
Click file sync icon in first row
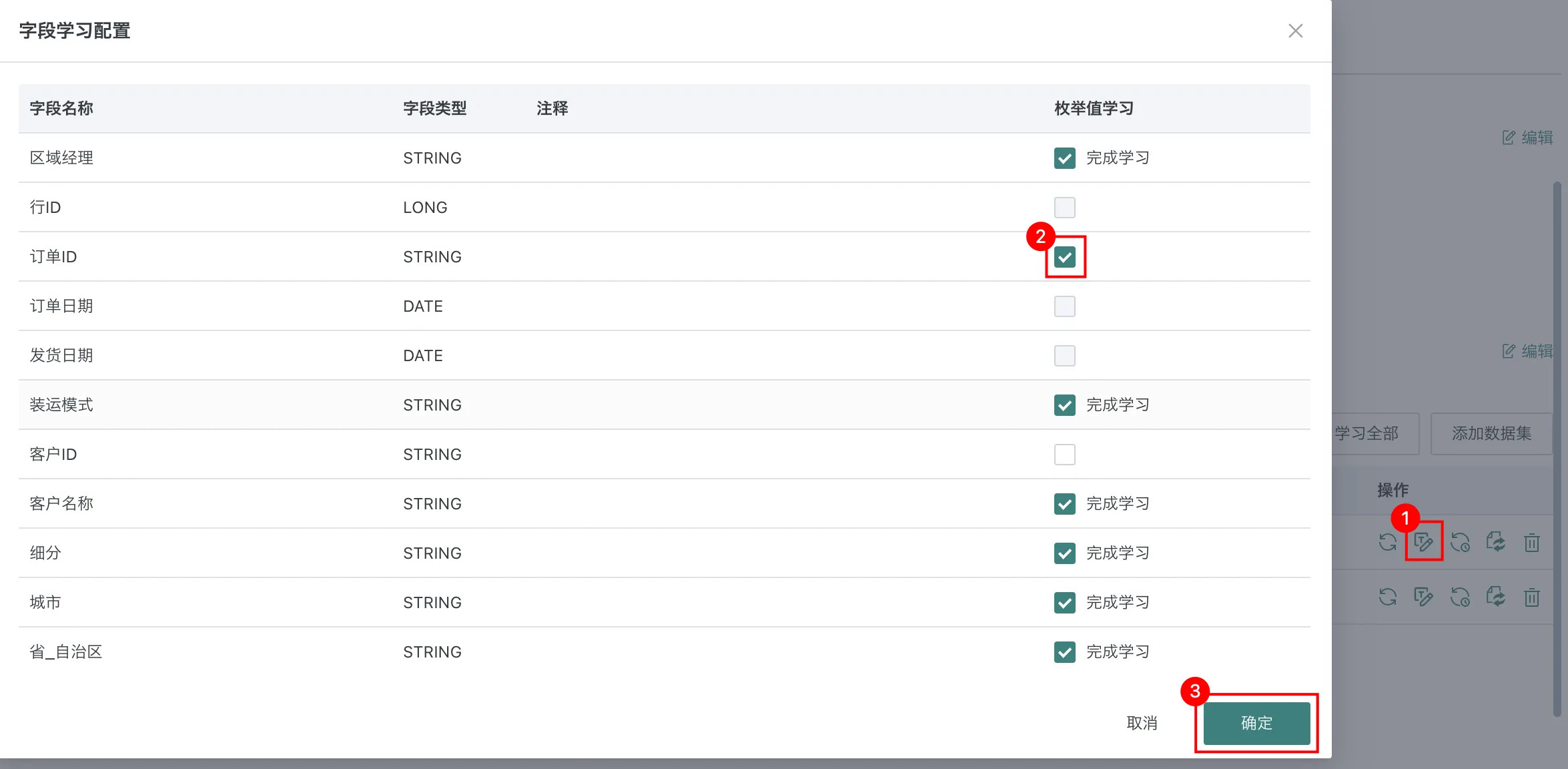(x=1496, y=542)
